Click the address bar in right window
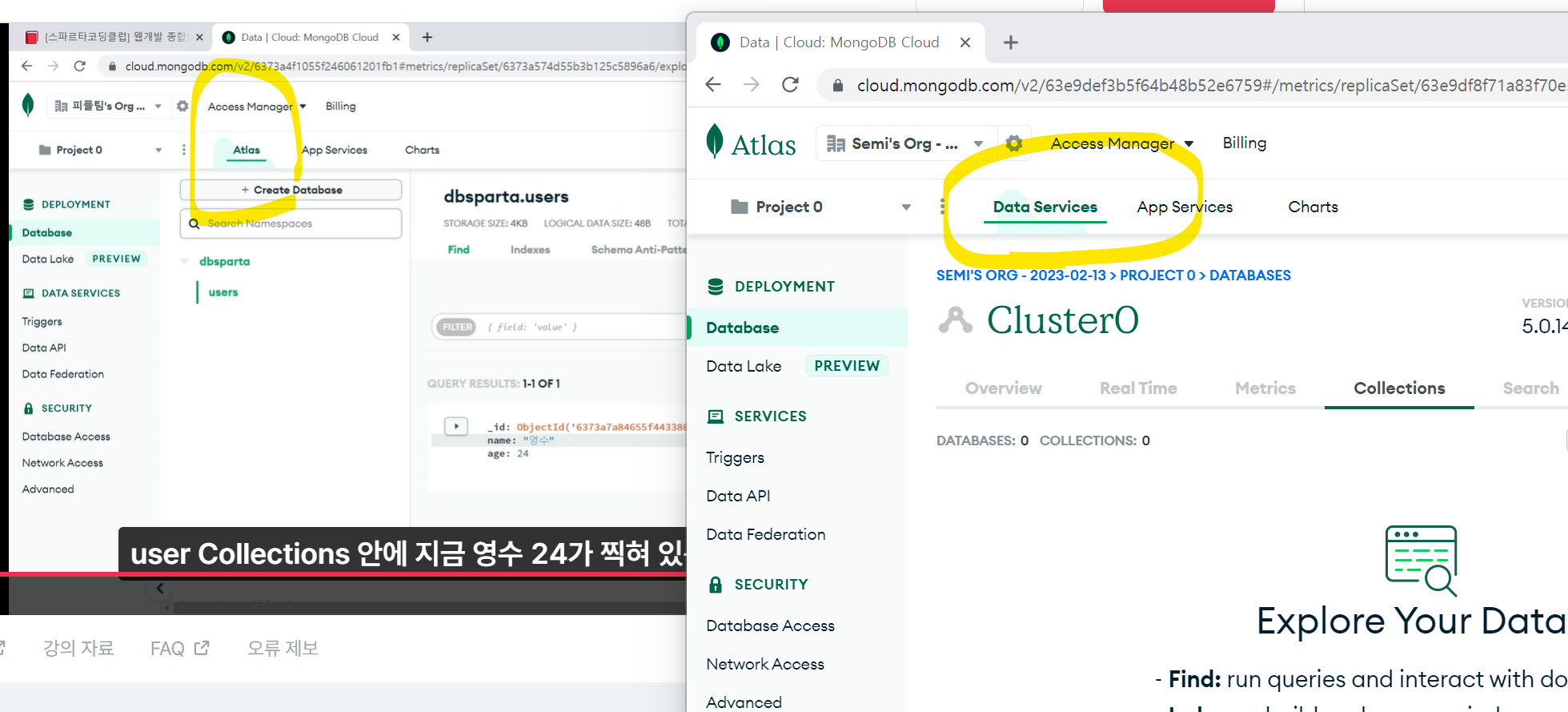This screenshot has width=1568, height=712. click(x=1193, y=85)
